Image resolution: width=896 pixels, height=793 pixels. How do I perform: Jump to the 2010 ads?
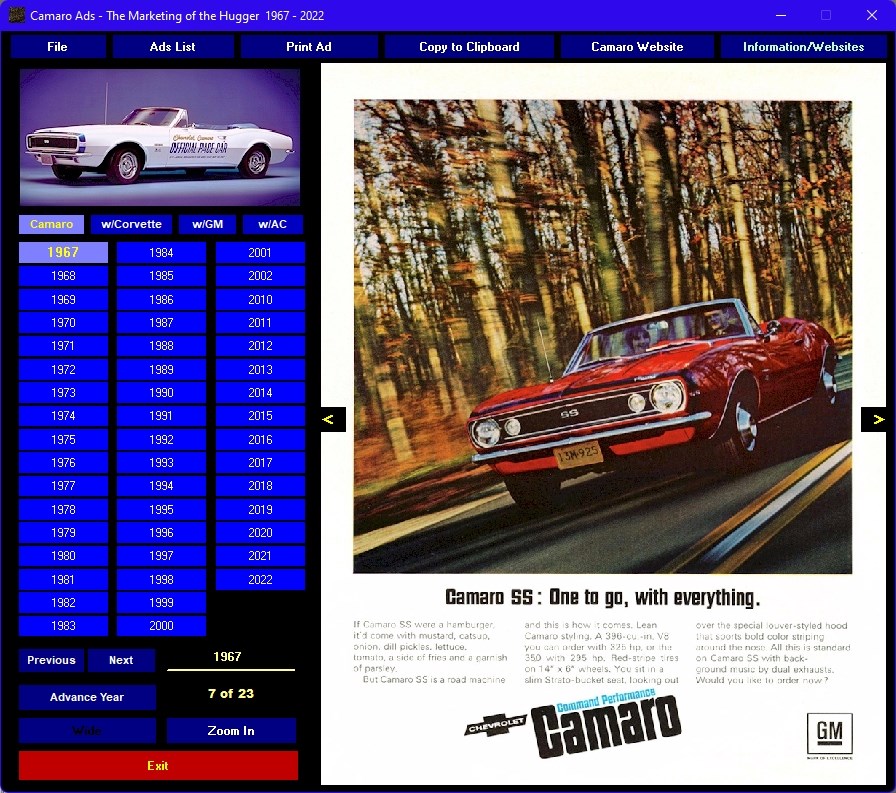coord(260,299)
